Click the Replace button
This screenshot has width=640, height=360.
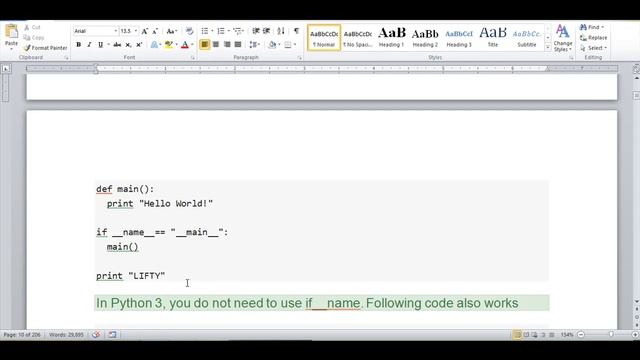593,38
